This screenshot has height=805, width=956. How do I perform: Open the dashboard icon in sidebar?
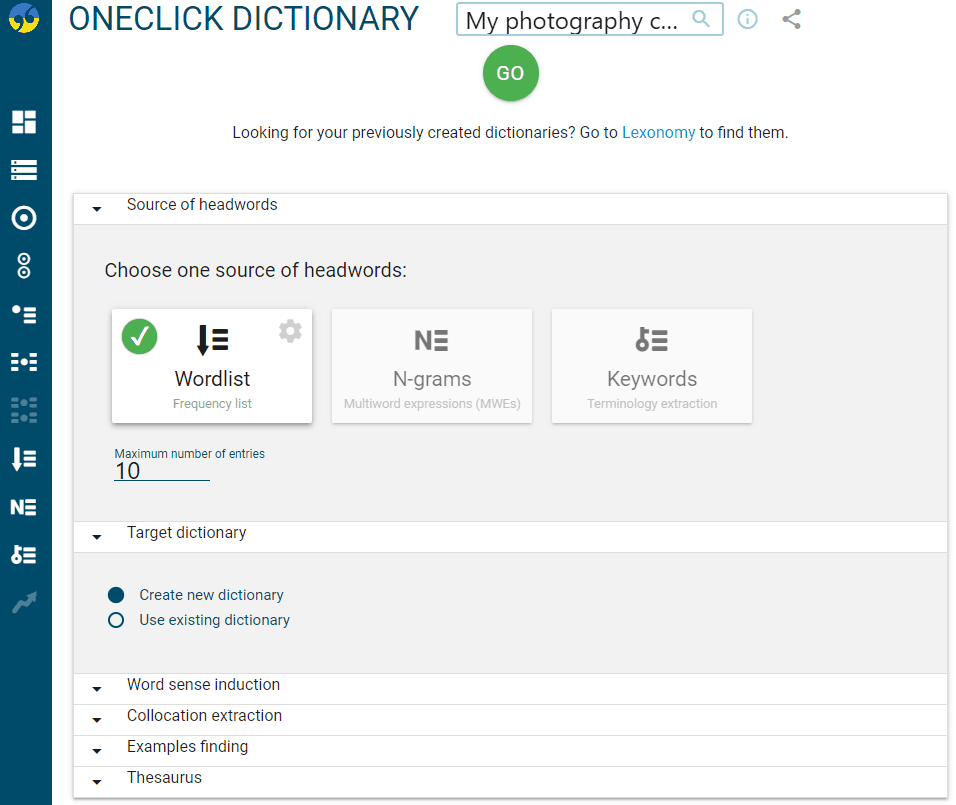pos(24,122)
